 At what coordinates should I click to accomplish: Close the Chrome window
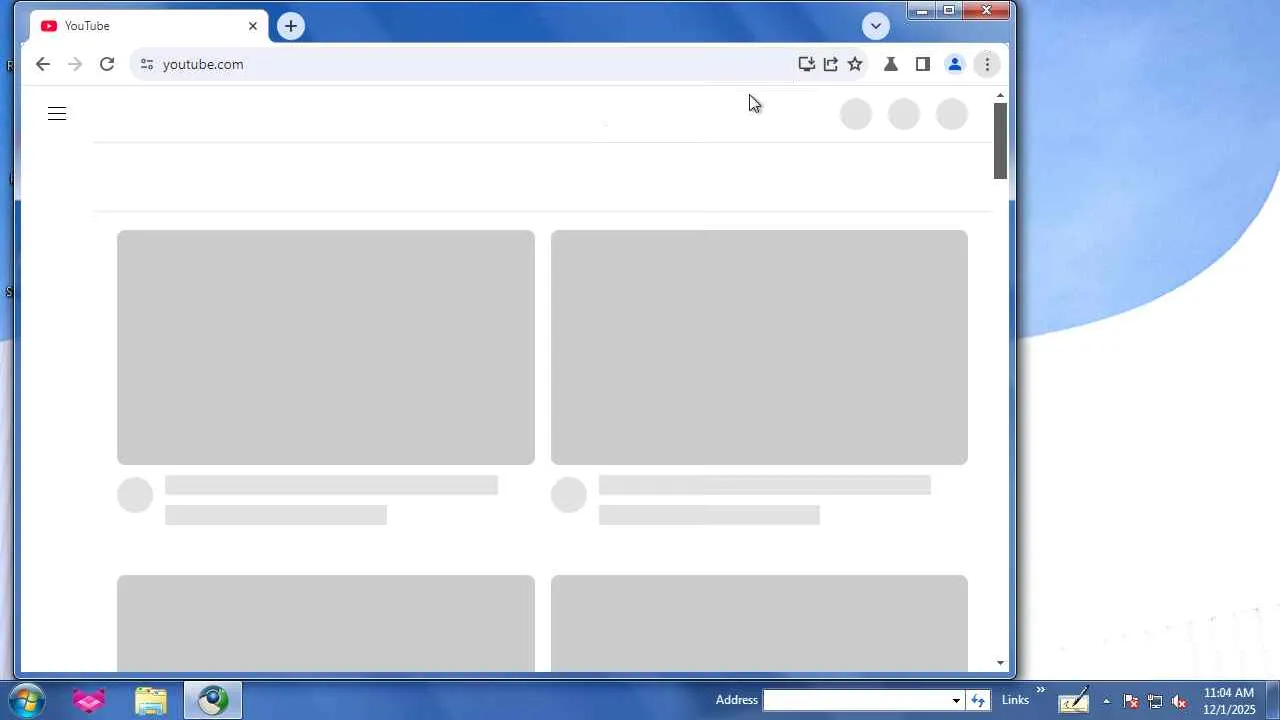click(x=987, y=11)
